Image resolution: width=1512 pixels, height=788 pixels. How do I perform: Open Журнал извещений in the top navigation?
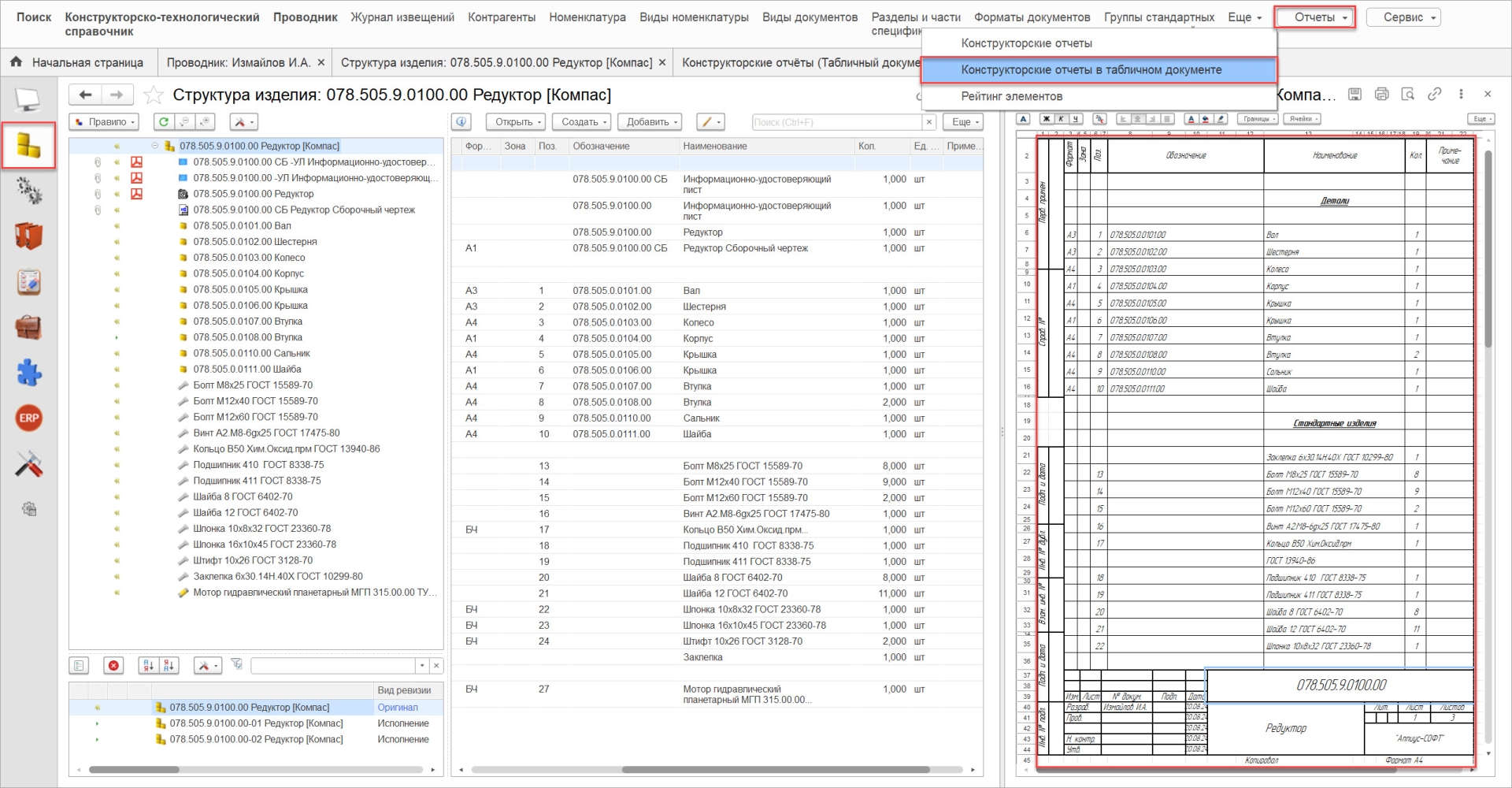point(402,17)
